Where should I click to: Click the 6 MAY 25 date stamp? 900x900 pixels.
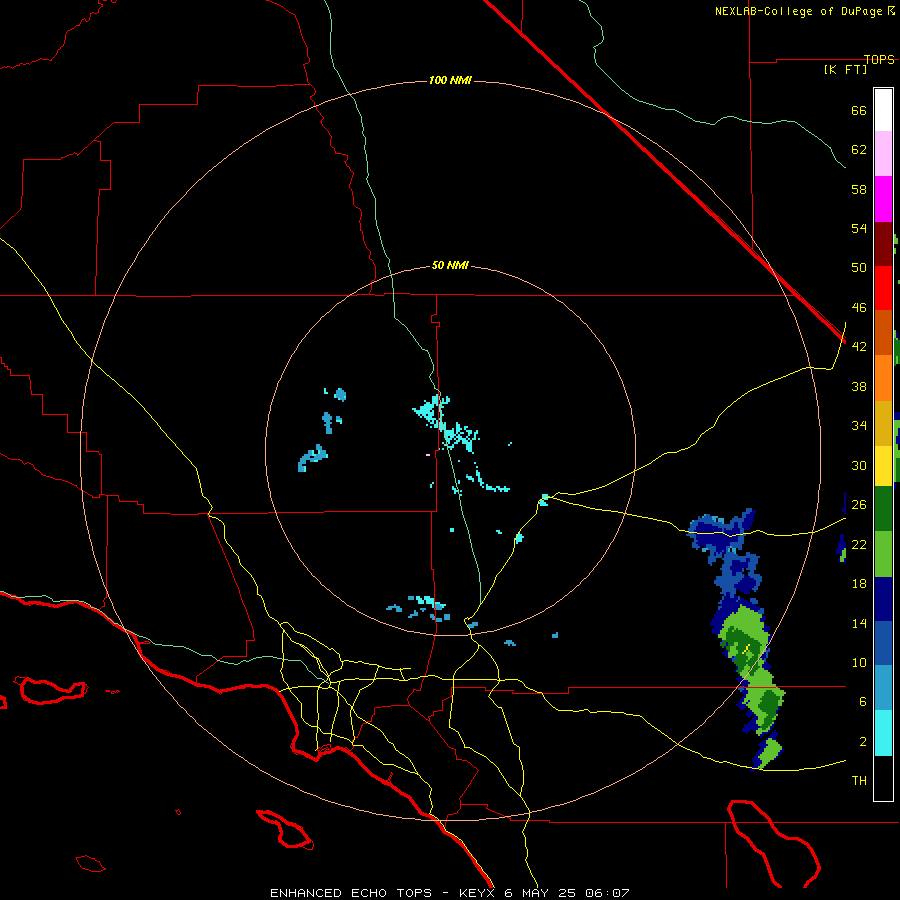pyautogui.click(x=540, y=893)
